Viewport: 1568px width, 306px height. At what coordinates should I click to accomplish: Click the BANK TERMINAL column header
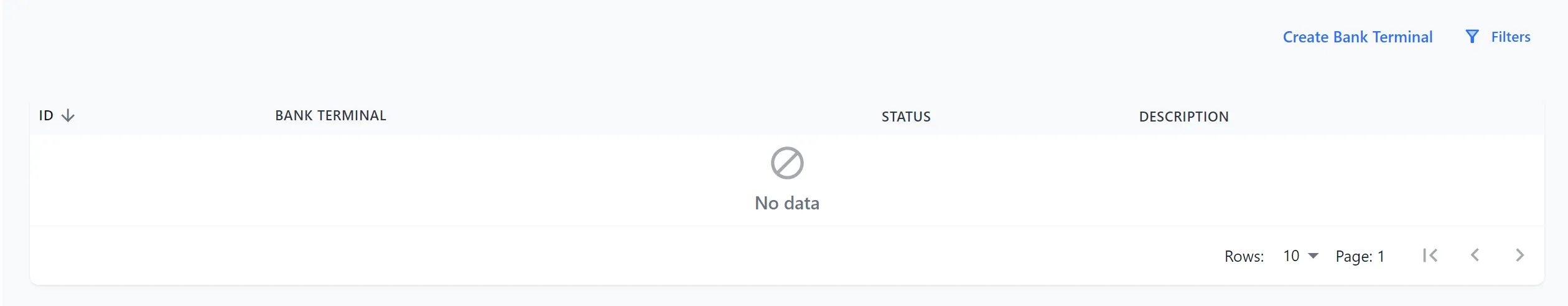point(330,116)
